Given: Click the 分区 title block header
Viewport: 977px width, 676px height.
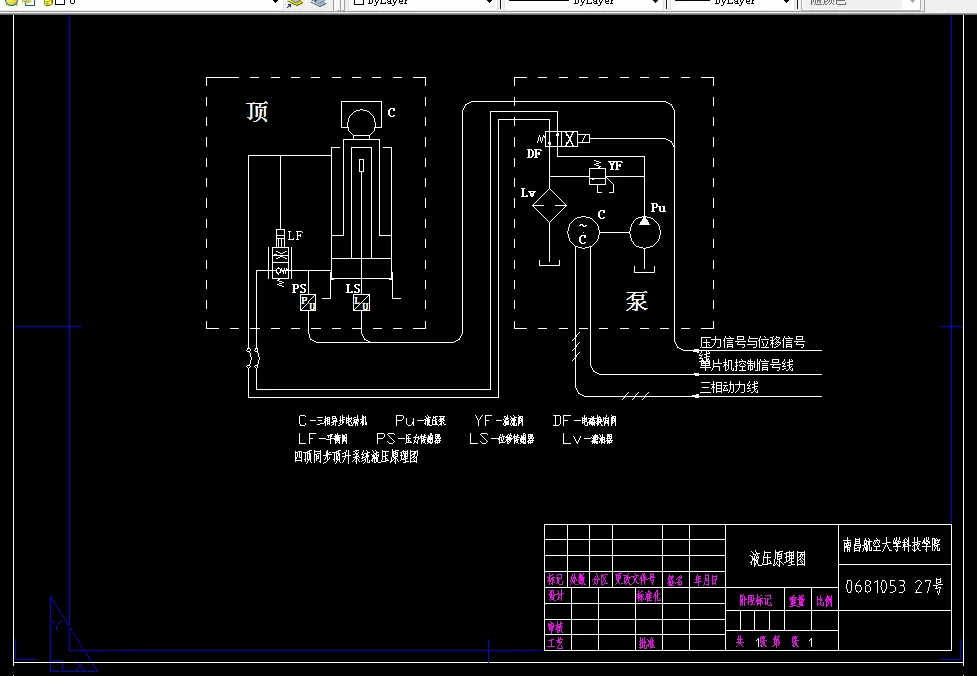Looking at the screenshot, I should pos(600,579).
